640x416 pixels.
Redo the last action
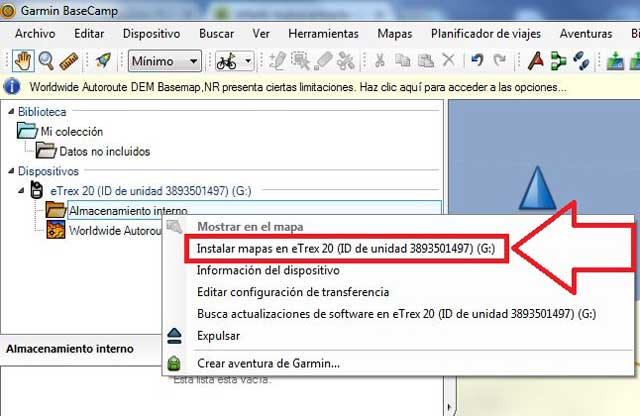pyautogui.click(x=500, y=60)
